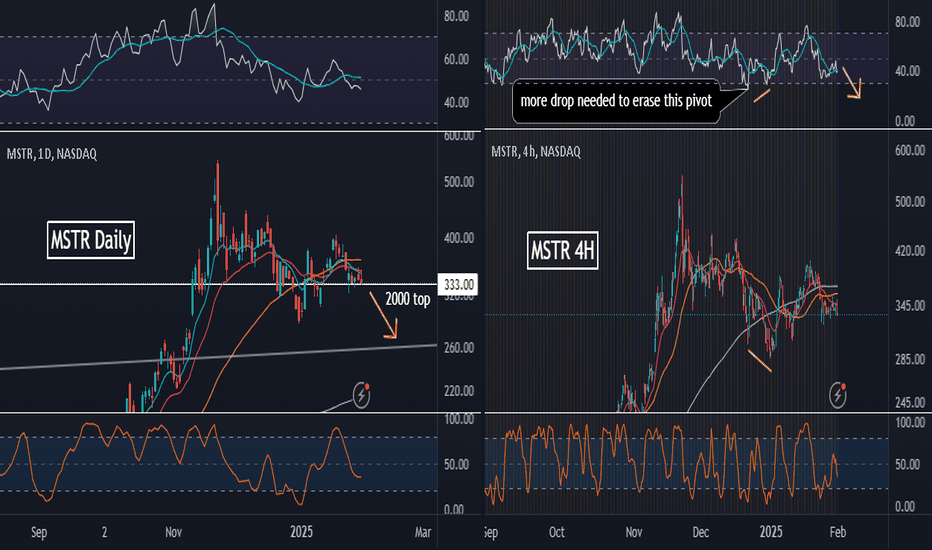Click 420.00 on the 4H chart price axis
932x550 pixels.
[x=910, y=251]
